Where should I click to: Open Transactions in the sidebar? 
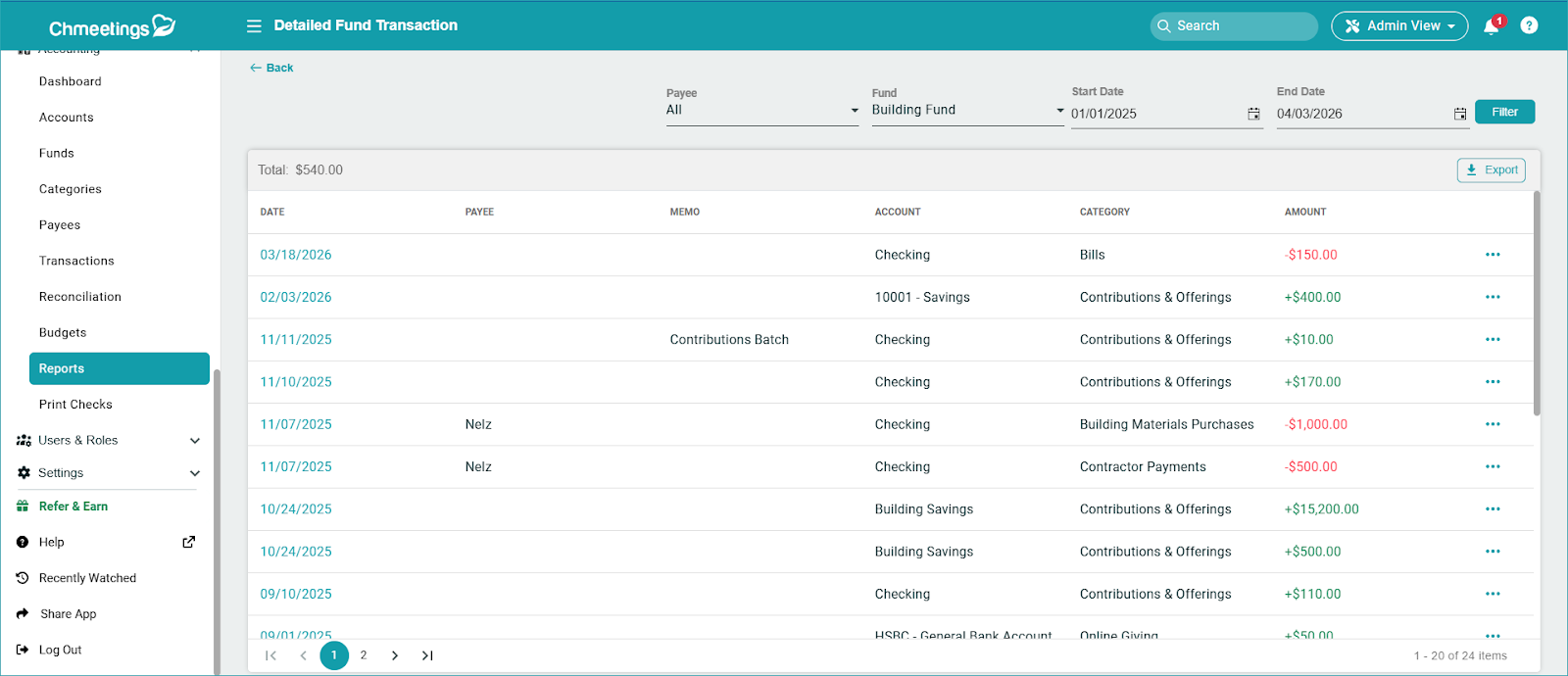(76, 261)
